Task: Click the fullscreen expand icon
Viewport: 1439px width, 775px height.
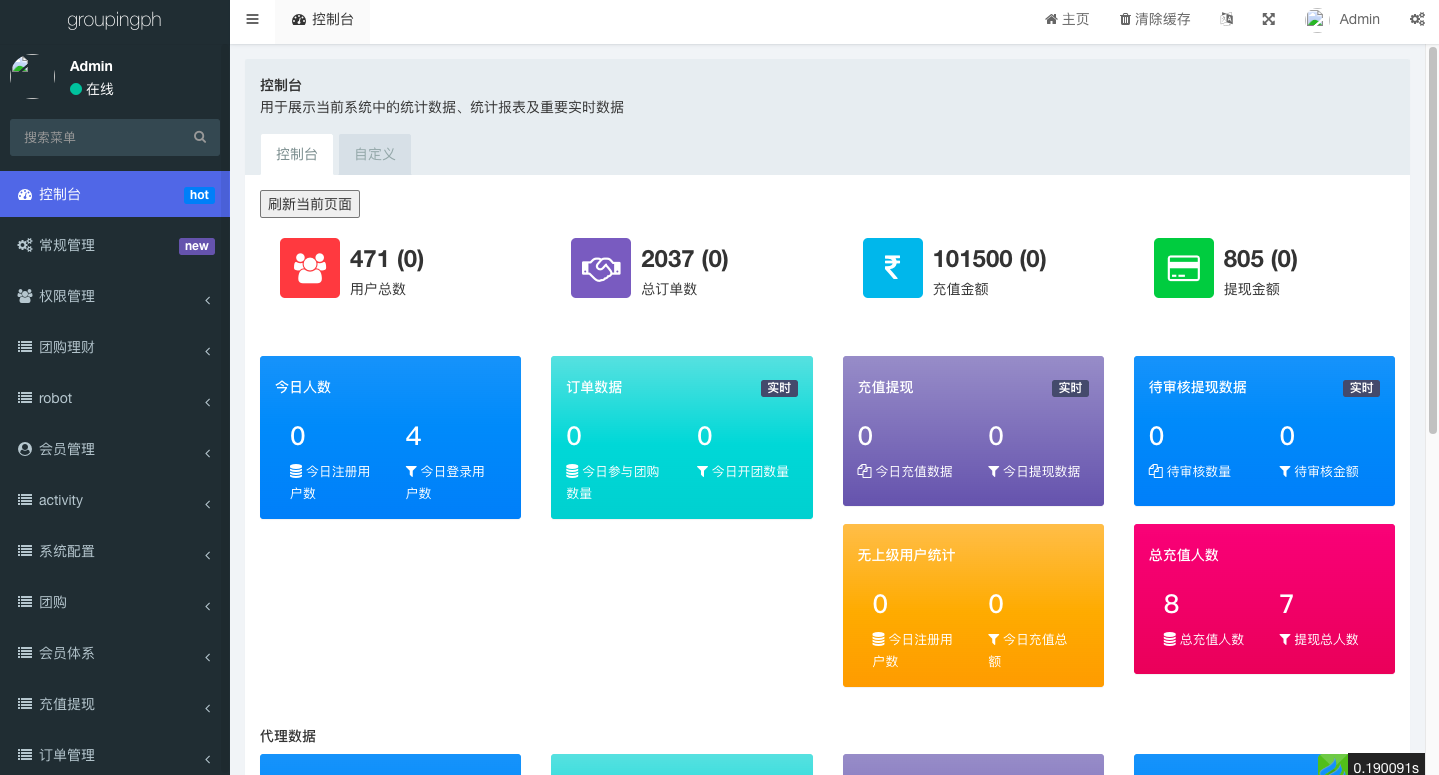Action: pos(1268,20)
